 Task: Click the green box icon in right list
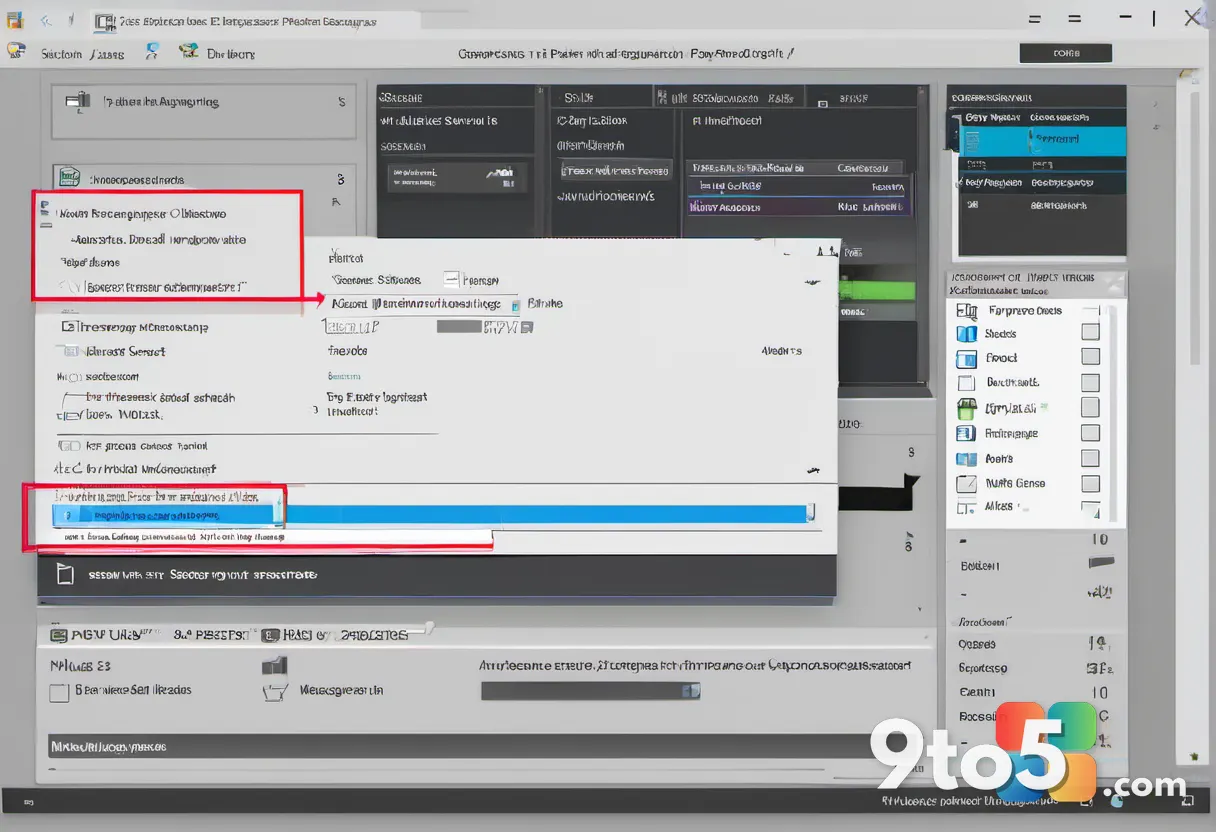tap(966, 408)
